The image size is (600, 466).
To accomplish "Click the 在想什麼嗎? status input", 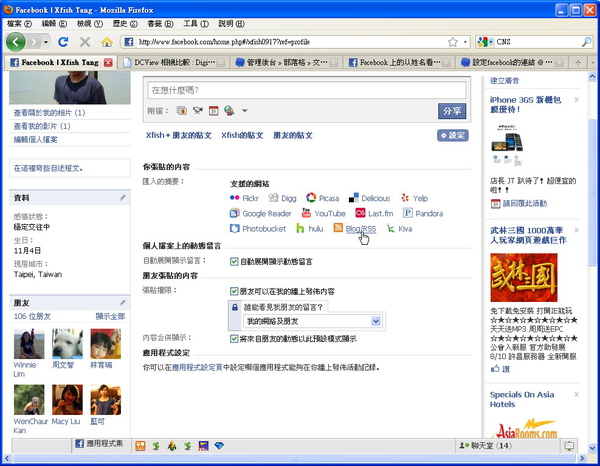I will coord(307,90).
